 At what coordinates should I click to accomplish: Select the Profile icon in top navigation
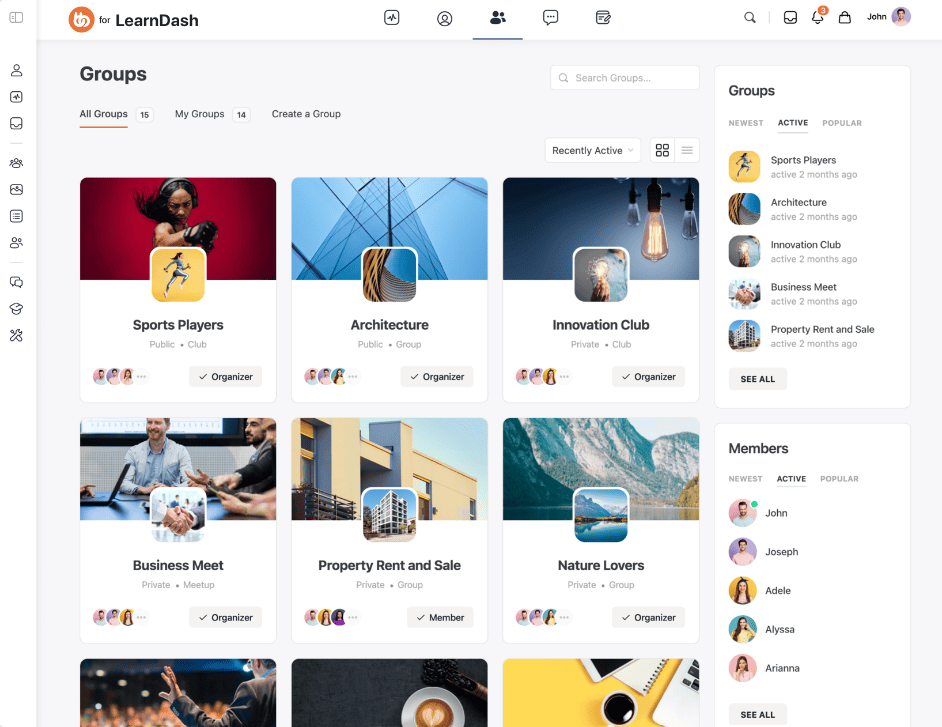(x=445, y=17)
